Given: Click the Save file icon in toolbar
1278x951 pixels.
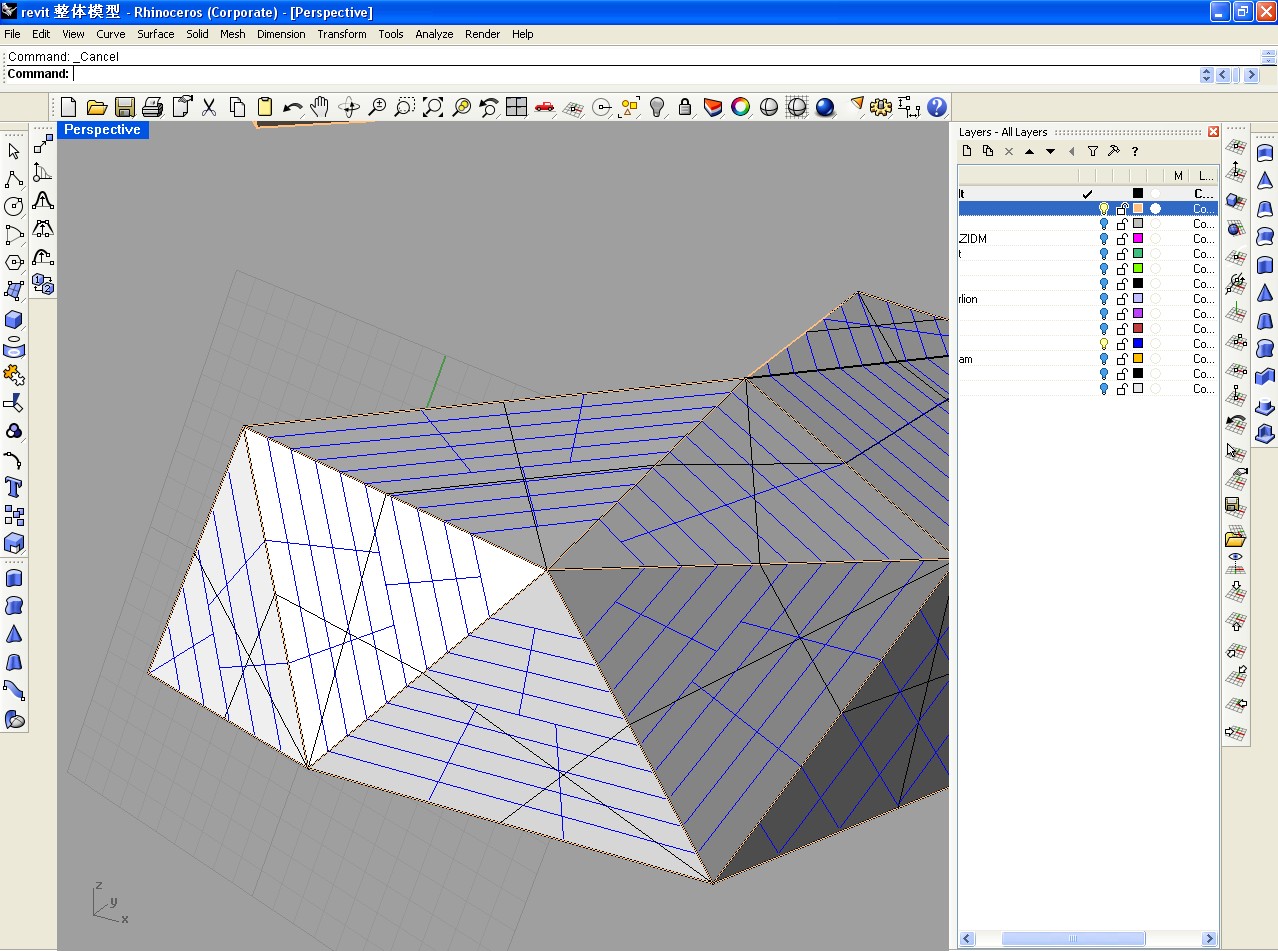Looking at the screenshot, I should 125,107.
